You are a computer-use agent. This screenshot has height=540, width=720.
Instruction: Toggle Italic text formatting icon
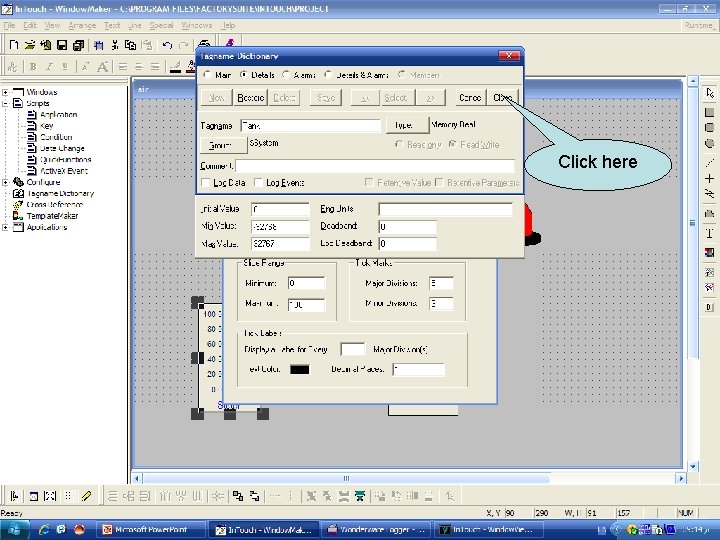point(49,67)
